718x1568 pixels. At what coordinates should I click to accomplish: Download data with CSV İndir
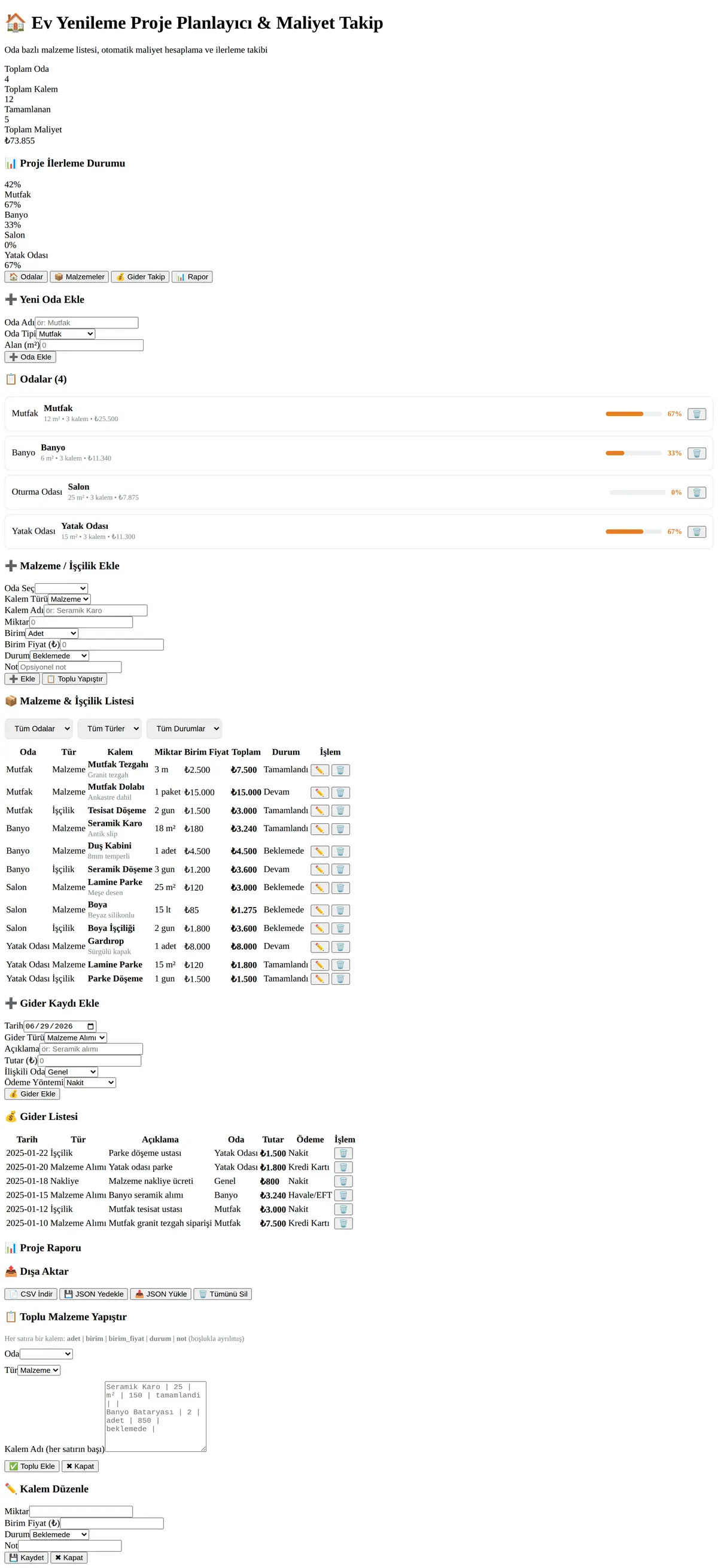(x=31, y=1294)
